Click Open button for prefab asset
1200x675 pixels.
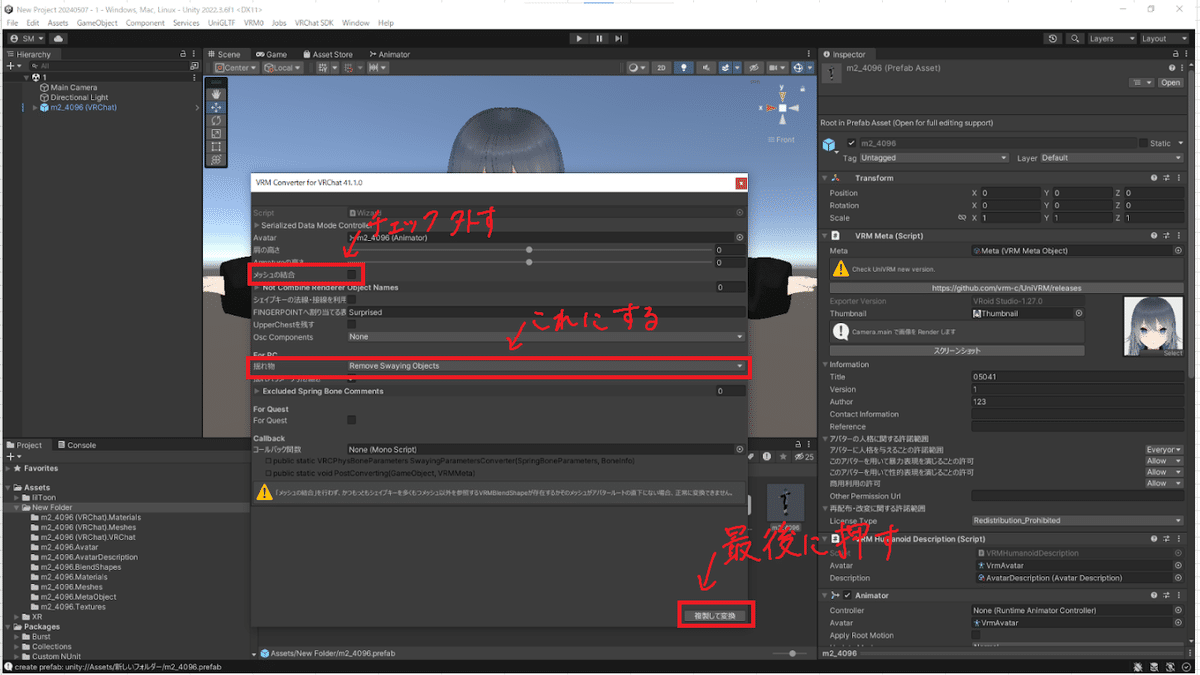pos(1171,83)
